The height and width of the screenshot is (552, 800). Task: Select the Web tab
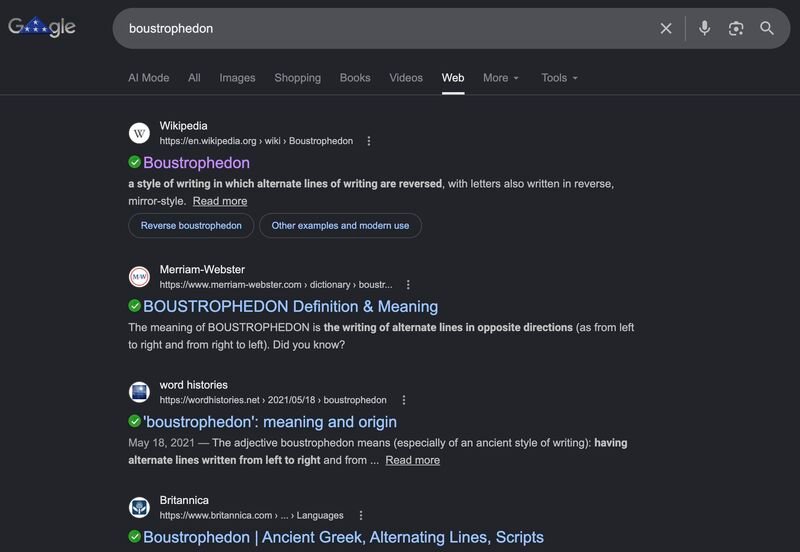(453, 78)
